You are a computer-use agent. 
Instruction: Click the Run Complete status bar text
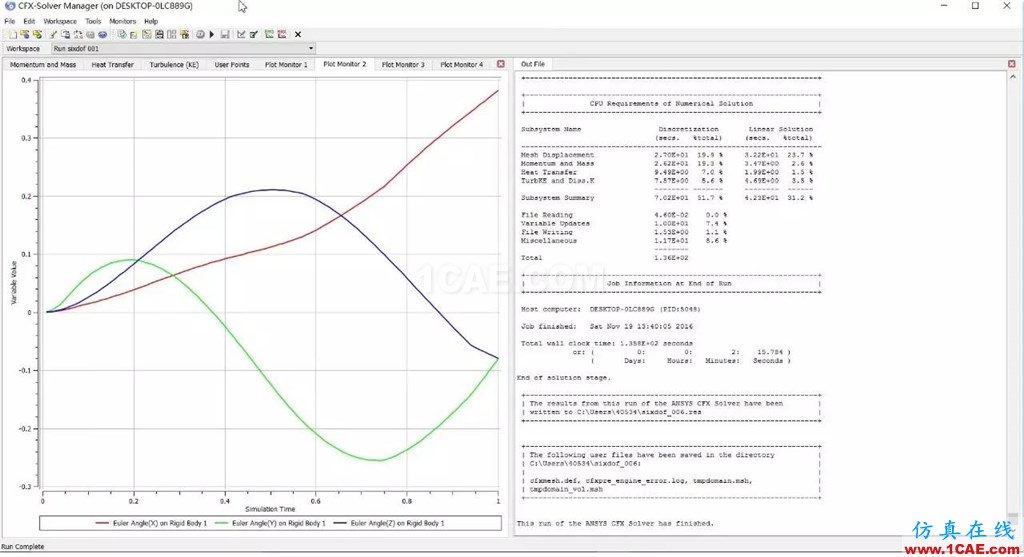23,547
